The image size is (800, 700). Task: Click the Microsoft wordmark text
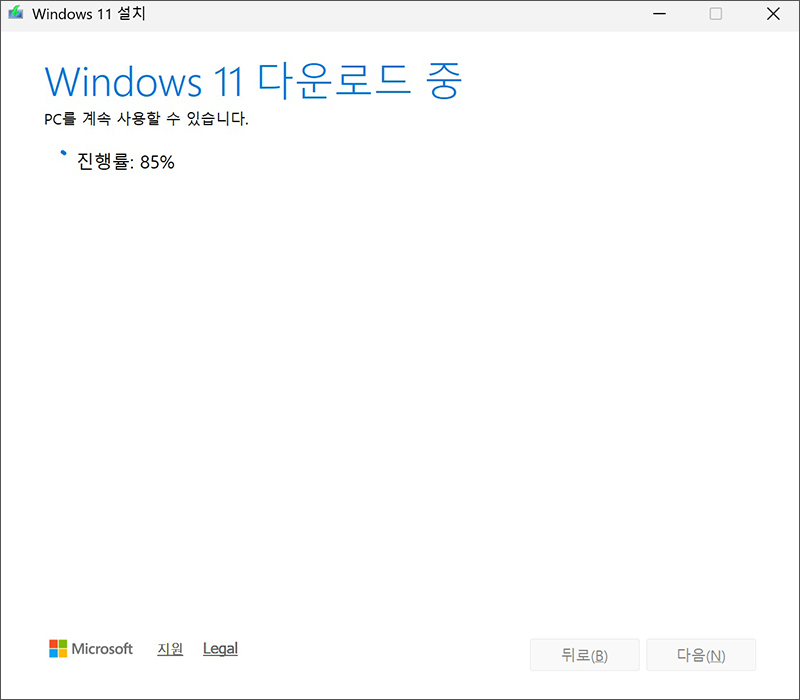tap(102, 649)
